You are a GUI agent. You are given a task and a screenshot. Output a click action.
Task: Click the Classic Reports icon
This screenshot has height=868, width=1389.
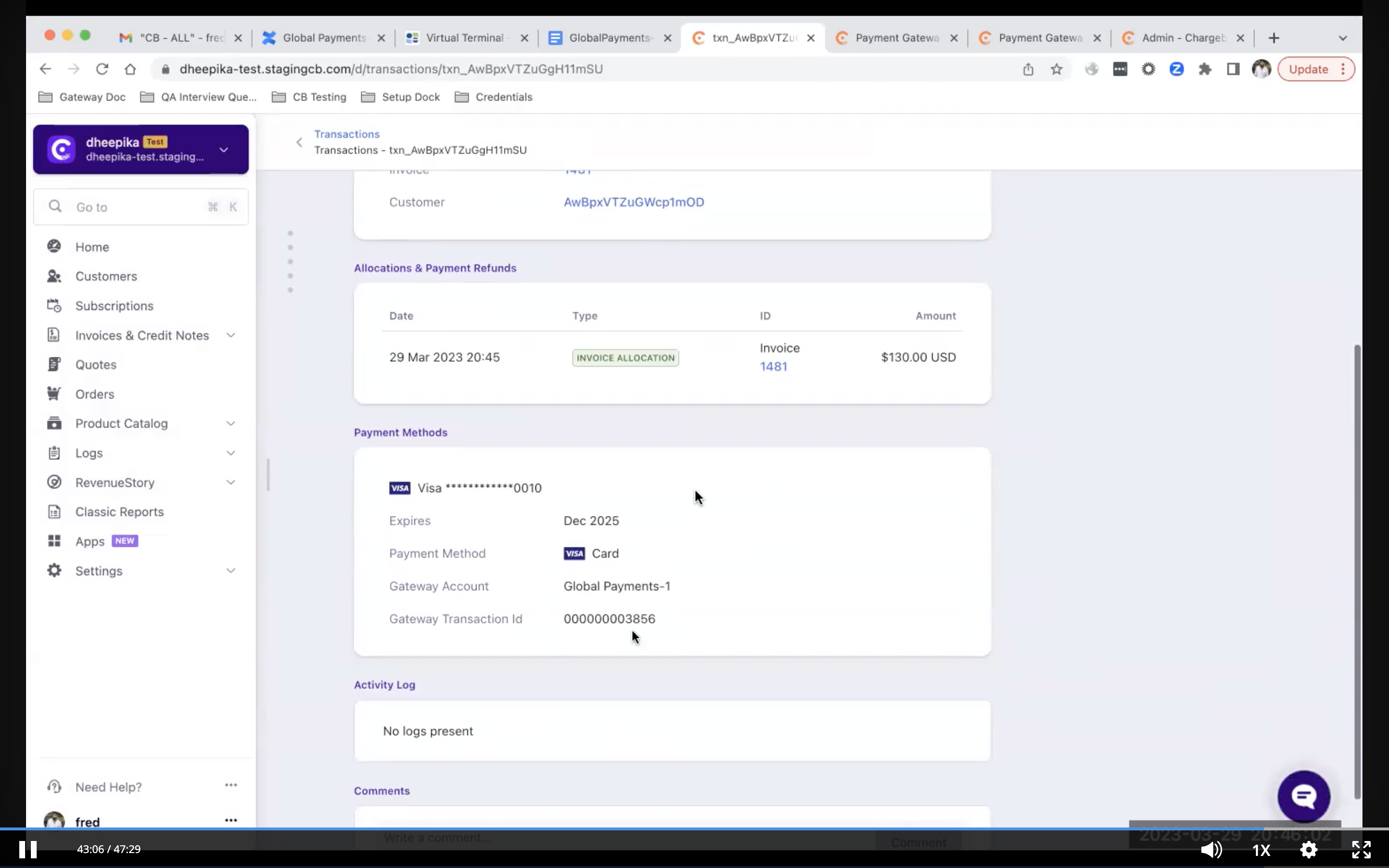coord(54,512)
